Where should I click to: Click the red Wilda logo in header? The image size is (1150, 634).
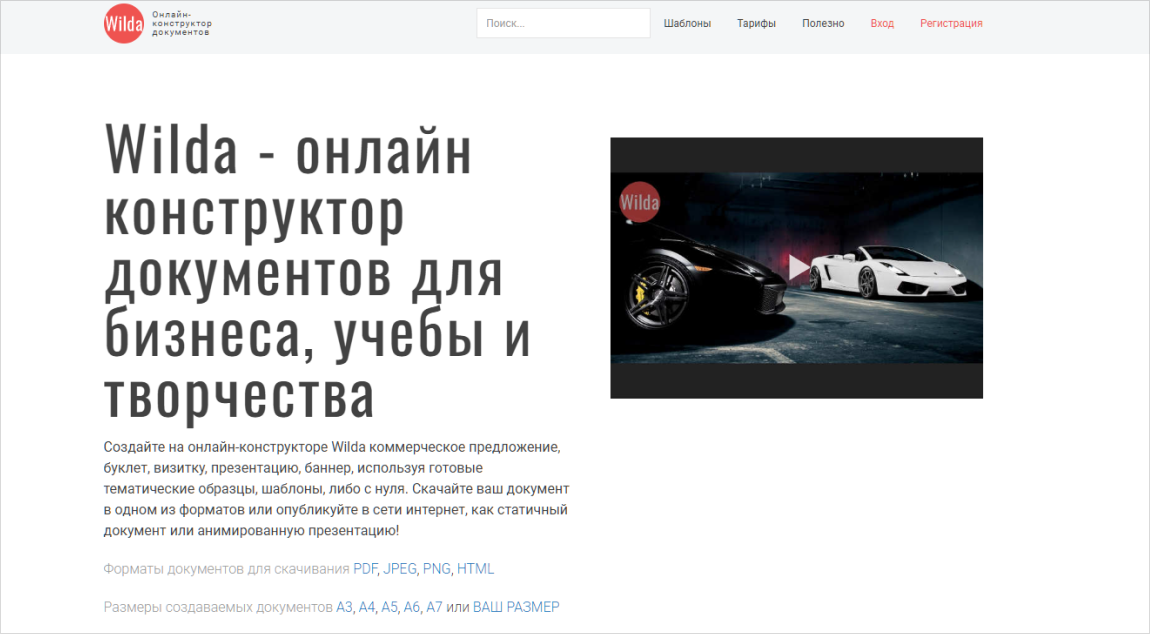click(124, 23)
